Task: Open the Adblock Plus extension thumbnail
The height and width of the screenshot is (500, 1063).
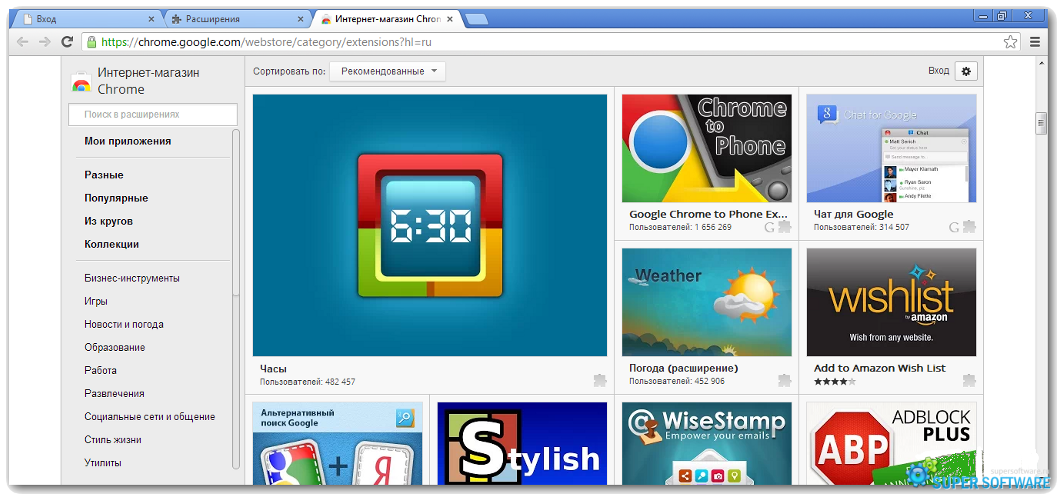Action: [891, 443]
